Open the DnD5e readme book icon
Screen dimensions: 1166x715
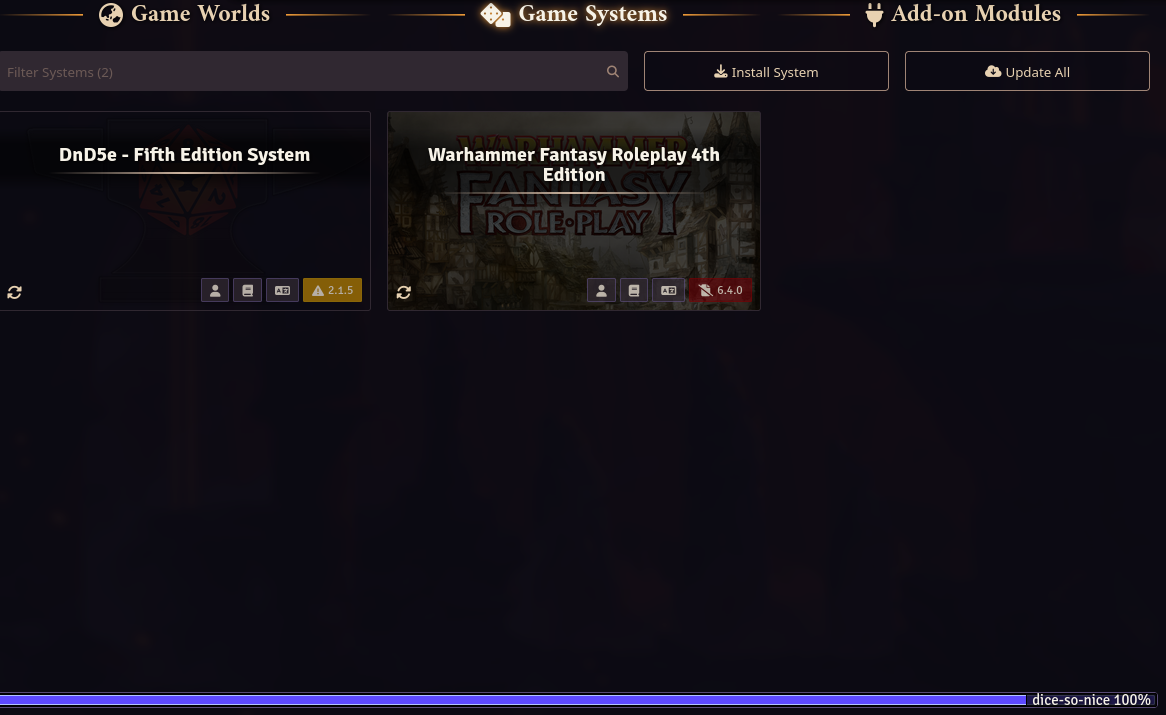tap(247, 290)
